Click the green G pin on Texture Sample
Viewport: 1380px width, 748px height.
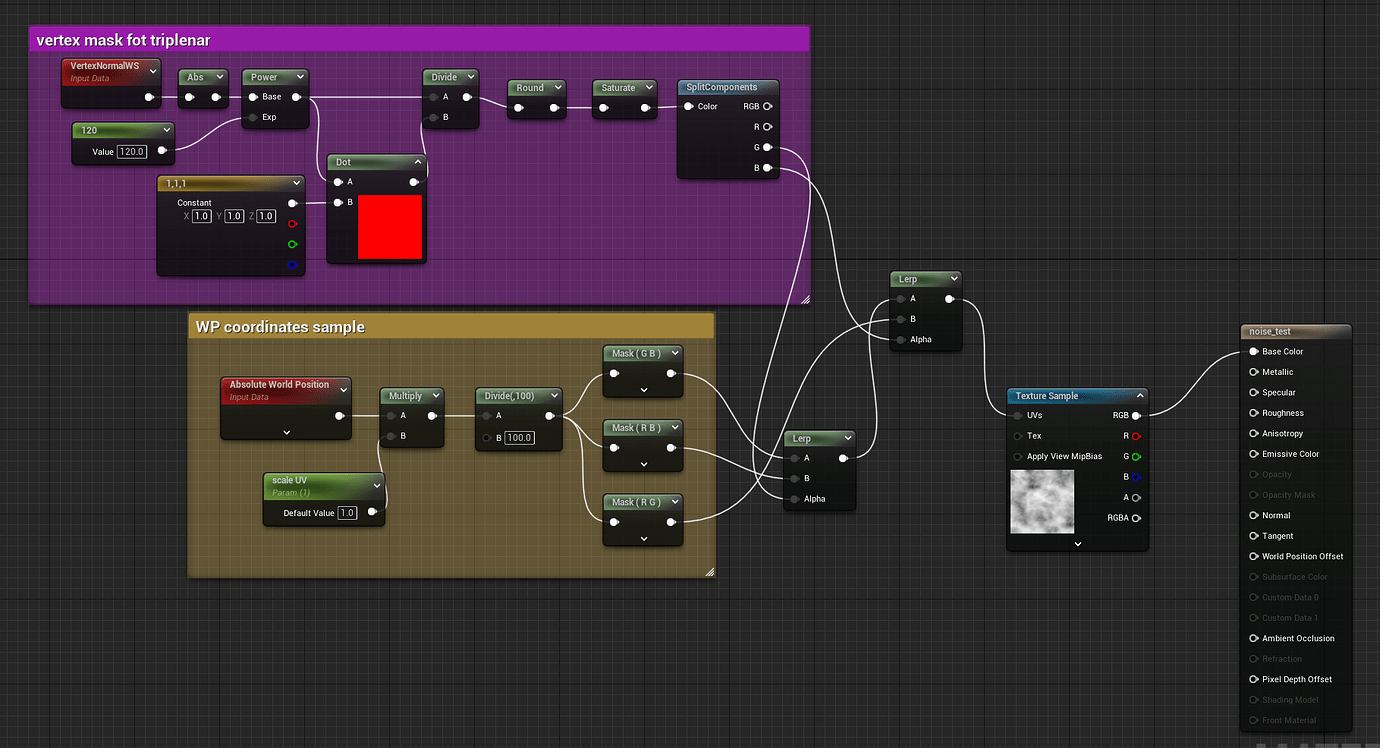(1136, 456)
